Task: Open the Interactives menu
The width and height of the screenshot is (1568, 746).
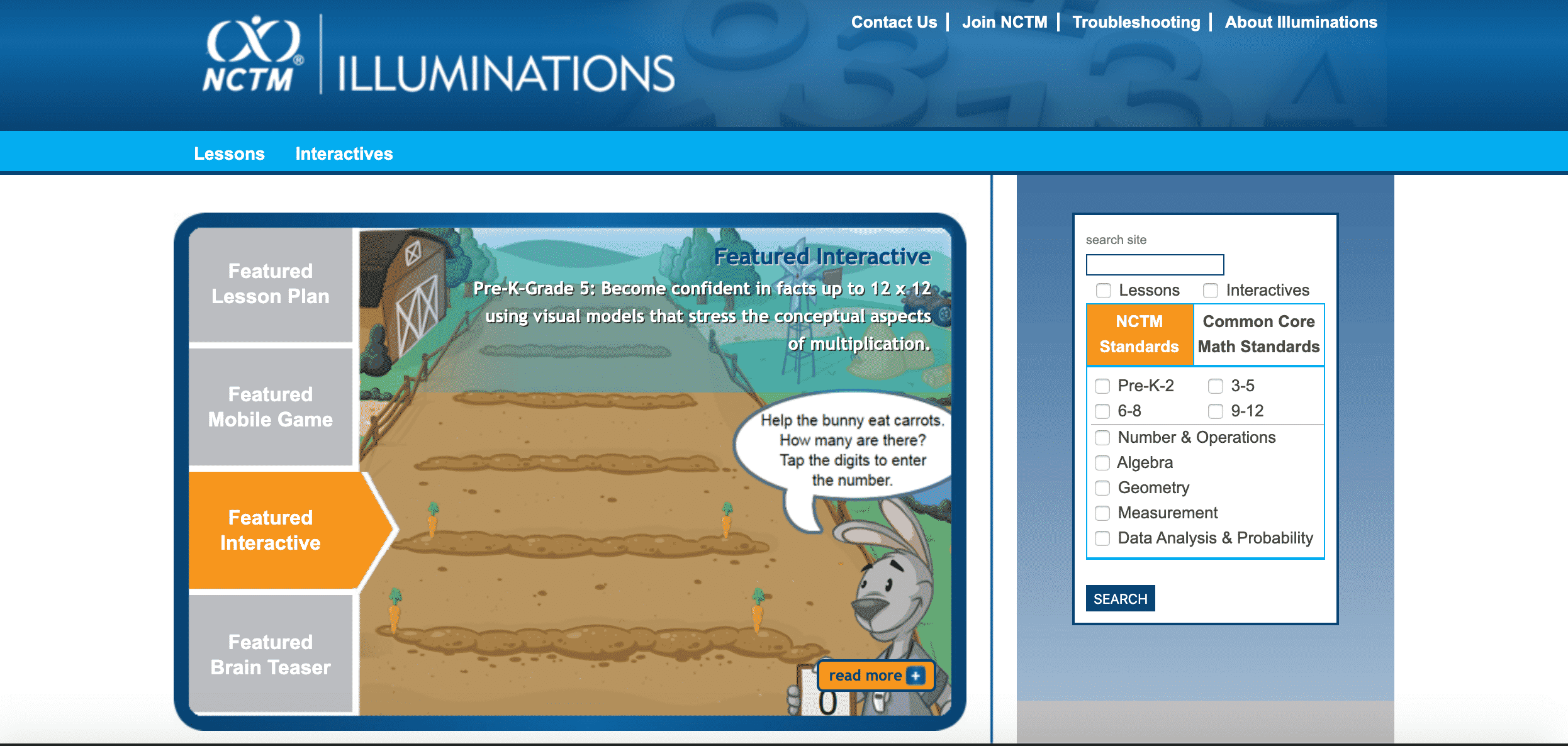Action: tap(344, 153)
